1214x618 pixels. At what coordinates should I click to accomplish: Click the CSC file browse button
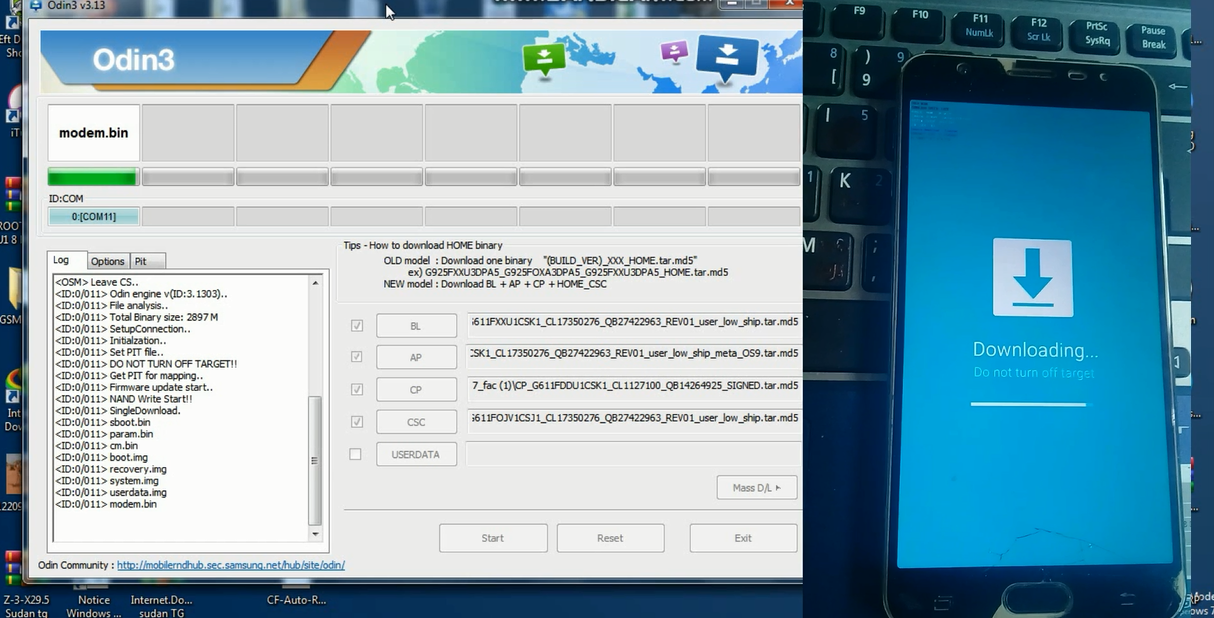(416, 422)
